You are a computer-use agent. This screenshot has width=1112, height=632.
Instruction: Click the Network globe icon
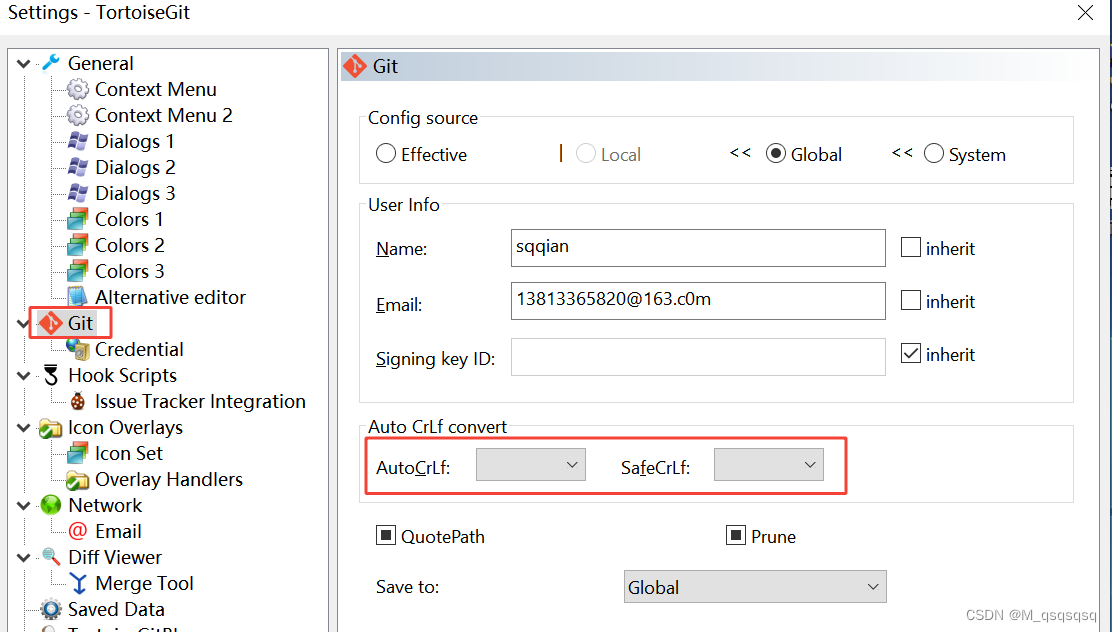coord(51,505)
